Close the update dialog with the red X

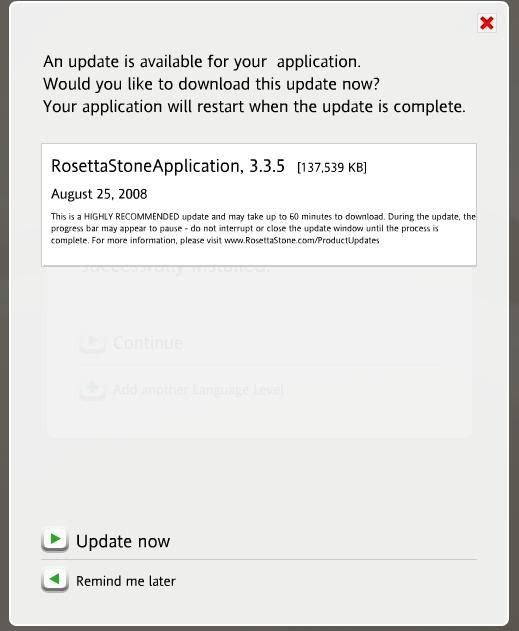[487, 23]
